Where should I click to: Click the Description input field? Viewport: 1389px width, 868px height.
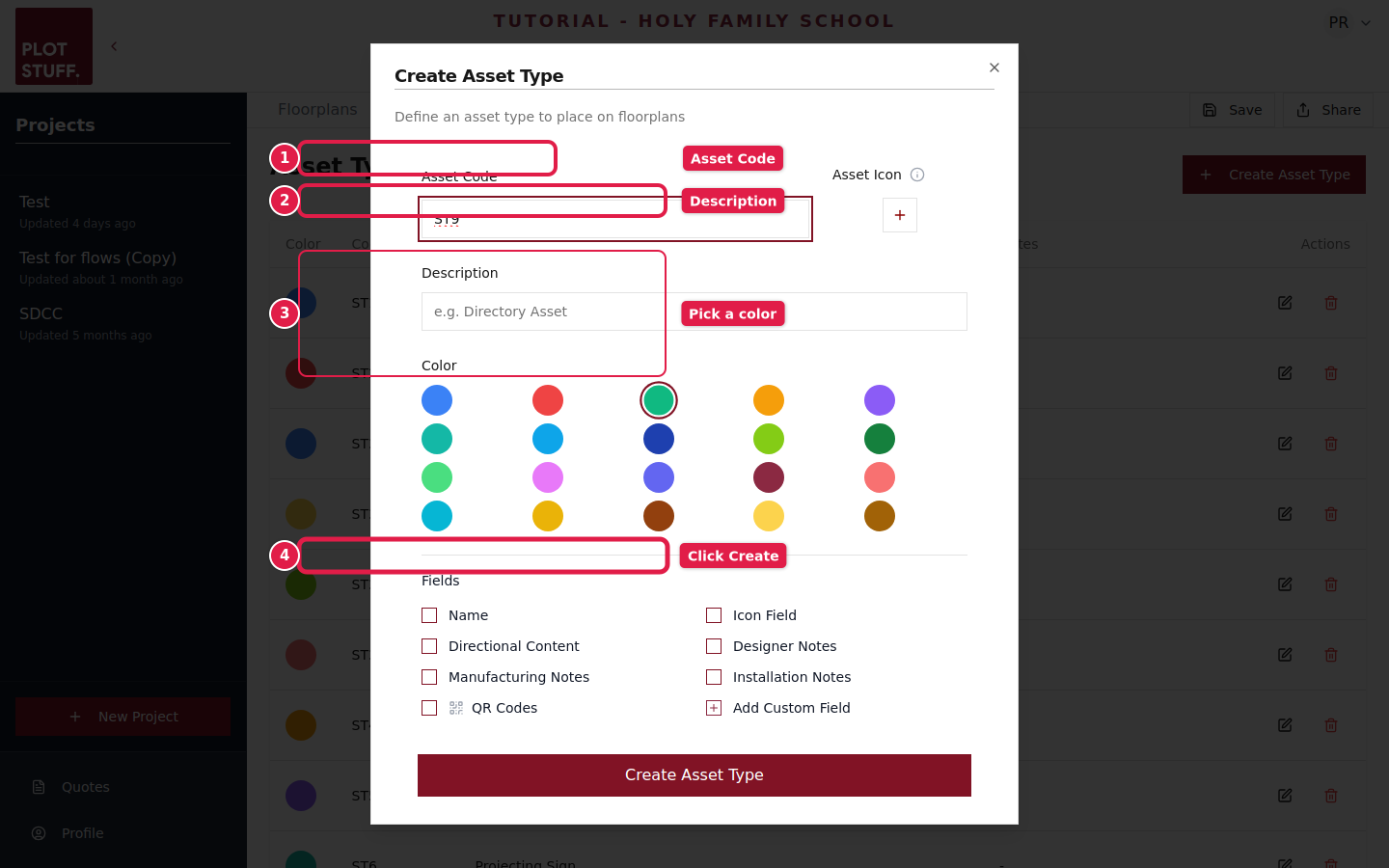click(x=542, y=312)
